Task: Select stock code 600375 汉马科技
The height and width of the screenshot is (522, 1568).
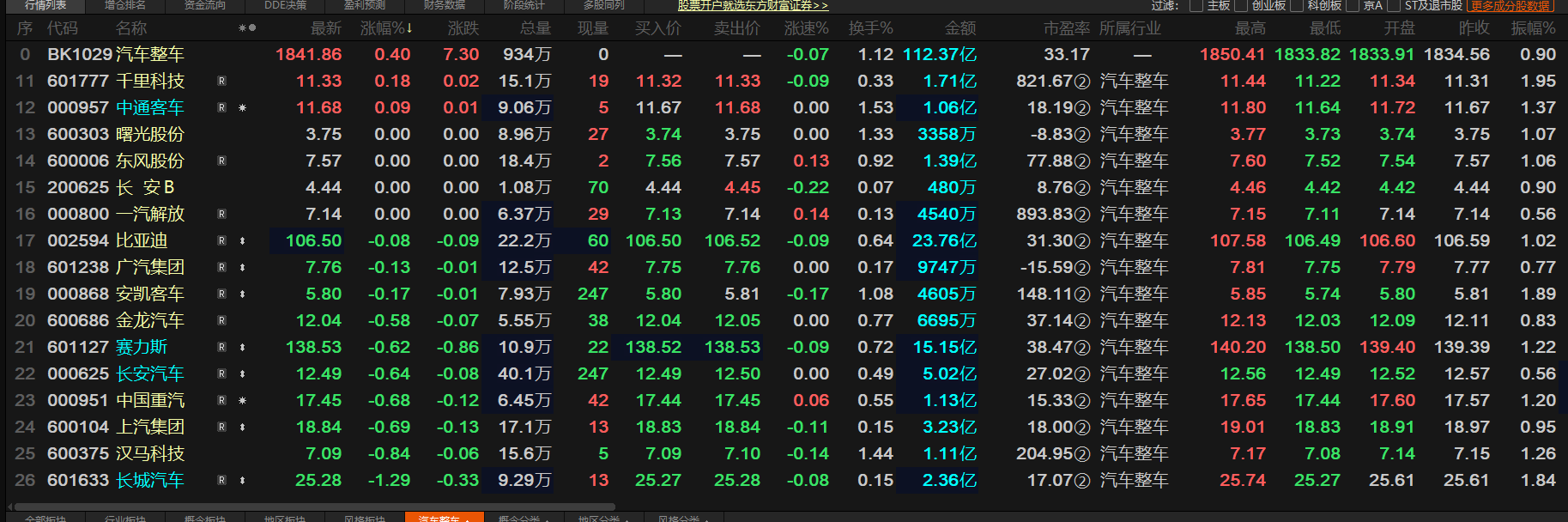Action: [116, 453]
